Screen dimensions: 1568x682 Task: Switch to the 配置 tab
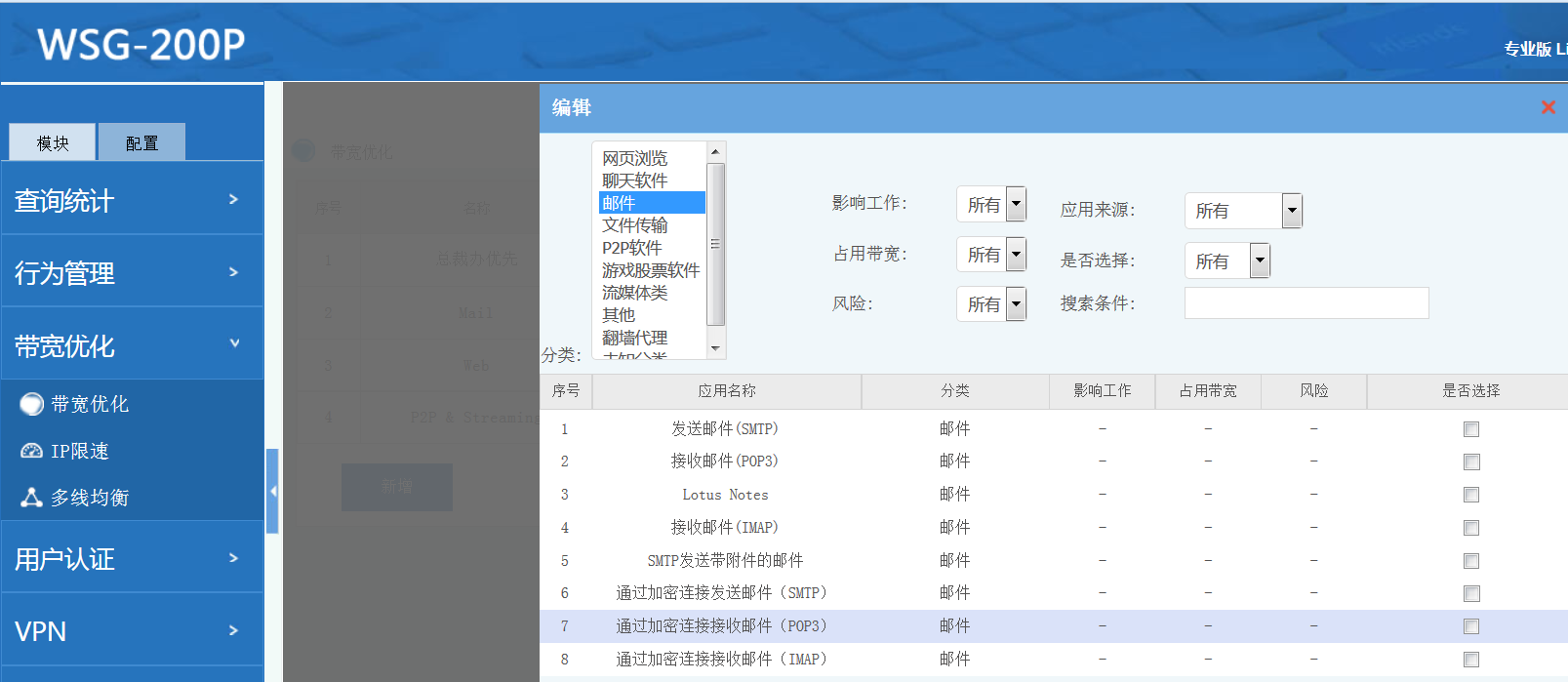[141, 142]
